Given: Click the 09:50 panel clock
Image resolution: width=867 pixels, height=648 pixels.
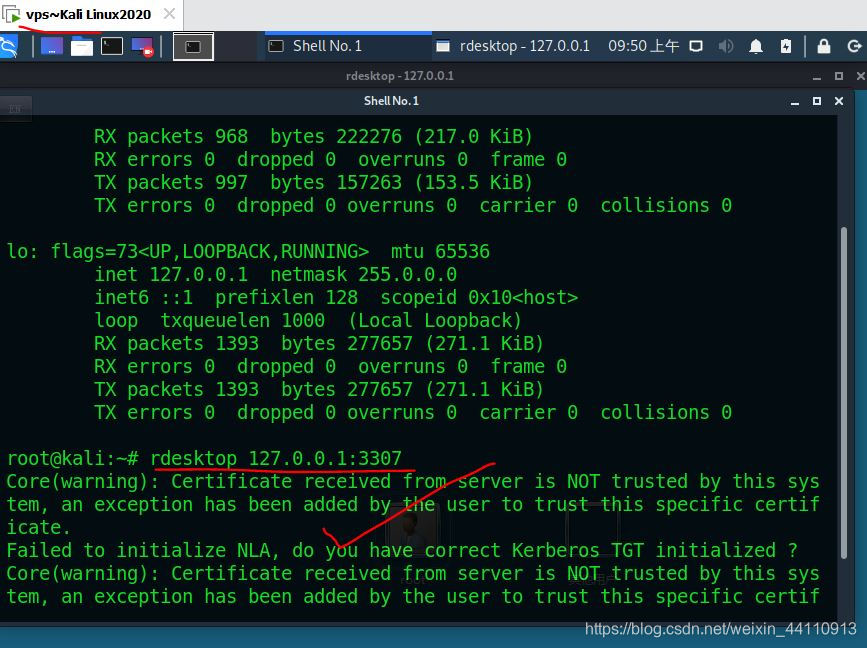Looking at the screenshot, I should coord(643,46).
